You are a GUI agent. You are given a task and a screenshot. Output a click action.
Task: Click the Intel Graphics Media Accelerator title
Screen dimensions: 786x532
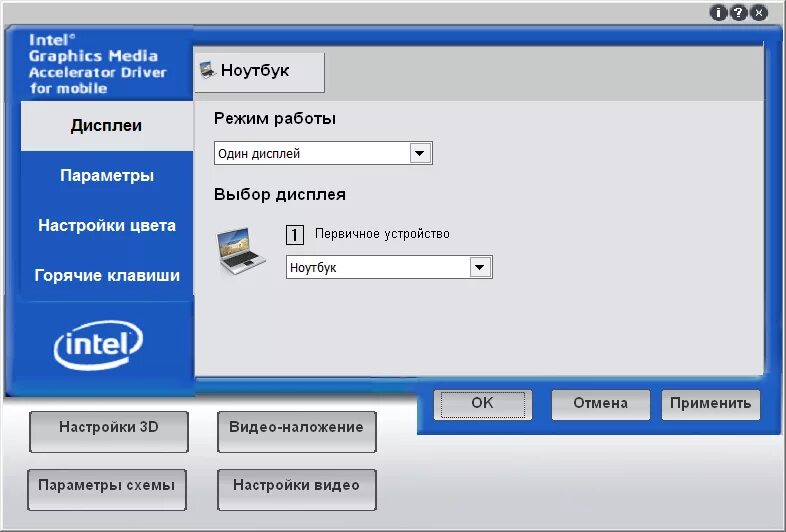[x=97, y=64]
